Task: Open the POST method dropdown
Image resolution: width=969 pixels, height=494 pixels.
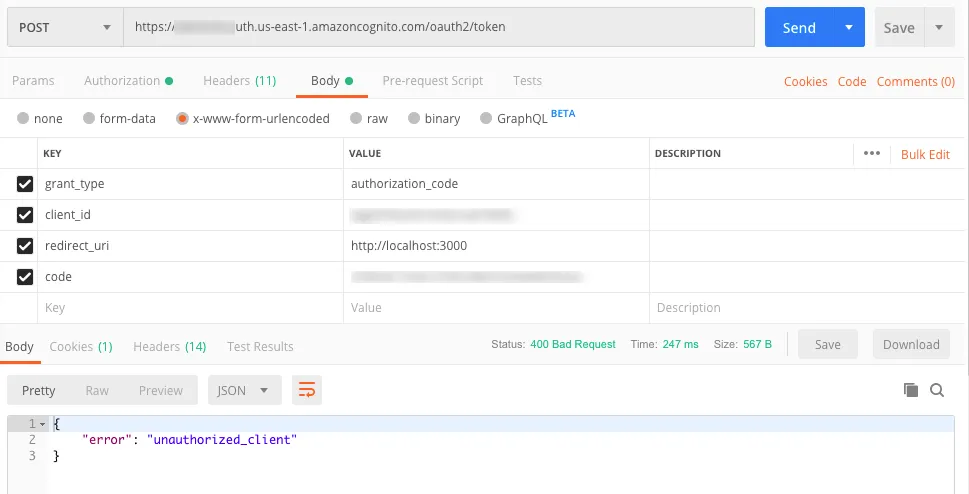Action: [x=64, y=28]
